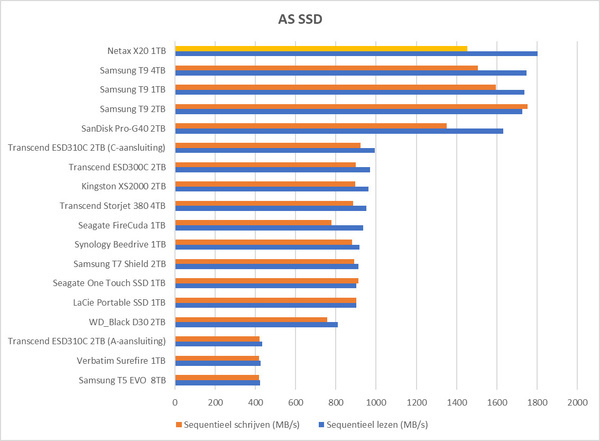Viewport: 600px width, 441px height.
Task: Click the axis value 800
Action: 336,403
